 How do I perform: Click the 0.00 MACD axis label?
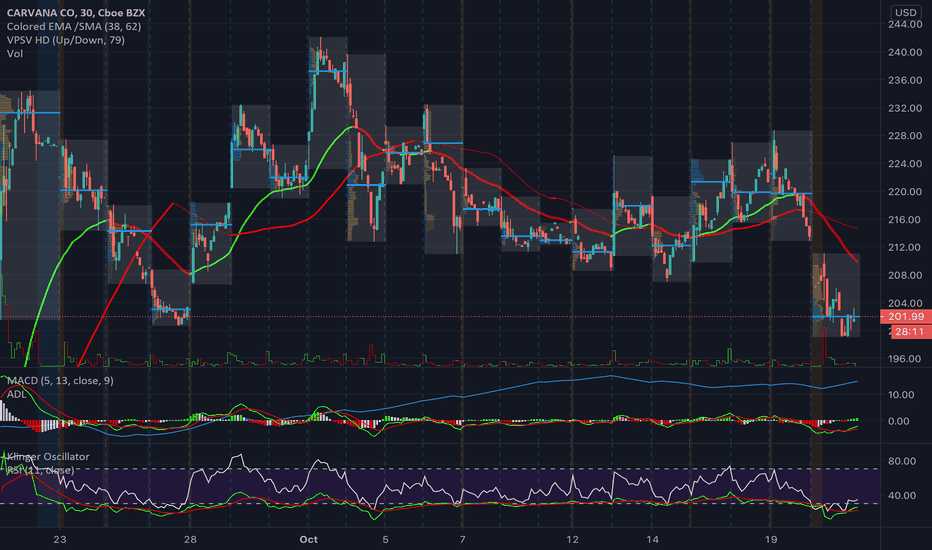[x=899, y=421]
